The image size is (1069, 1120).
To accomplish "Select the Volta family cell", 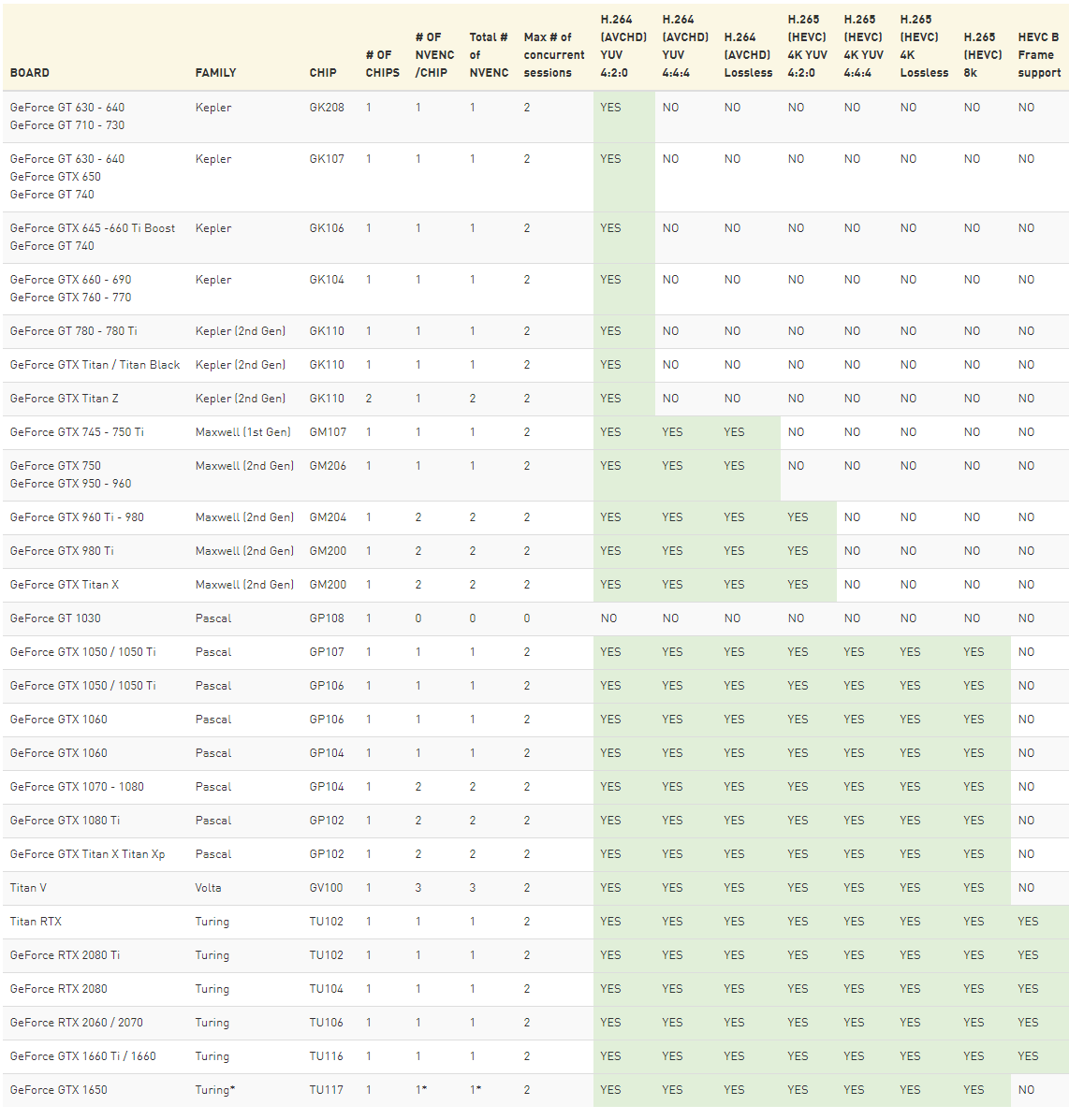I will pyautogui.click(x=208, y=888).
